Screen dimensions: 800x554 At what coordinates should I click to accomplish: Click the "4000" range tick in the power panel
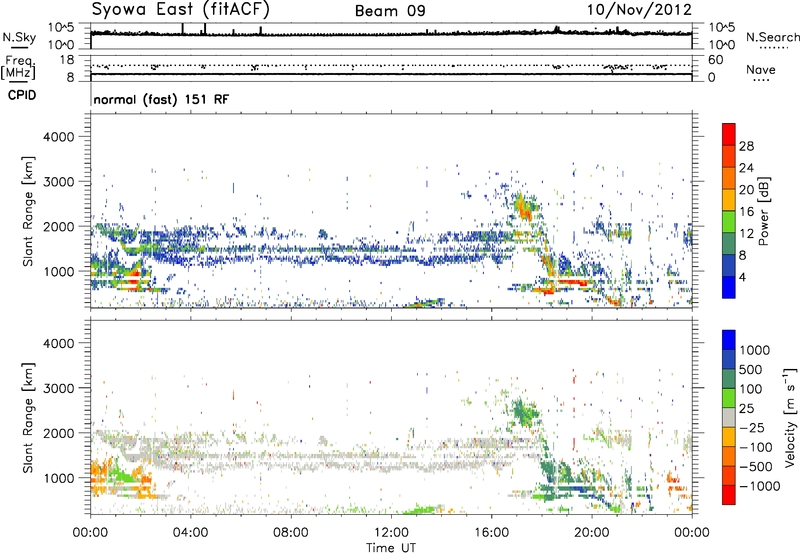coord(58,137)
